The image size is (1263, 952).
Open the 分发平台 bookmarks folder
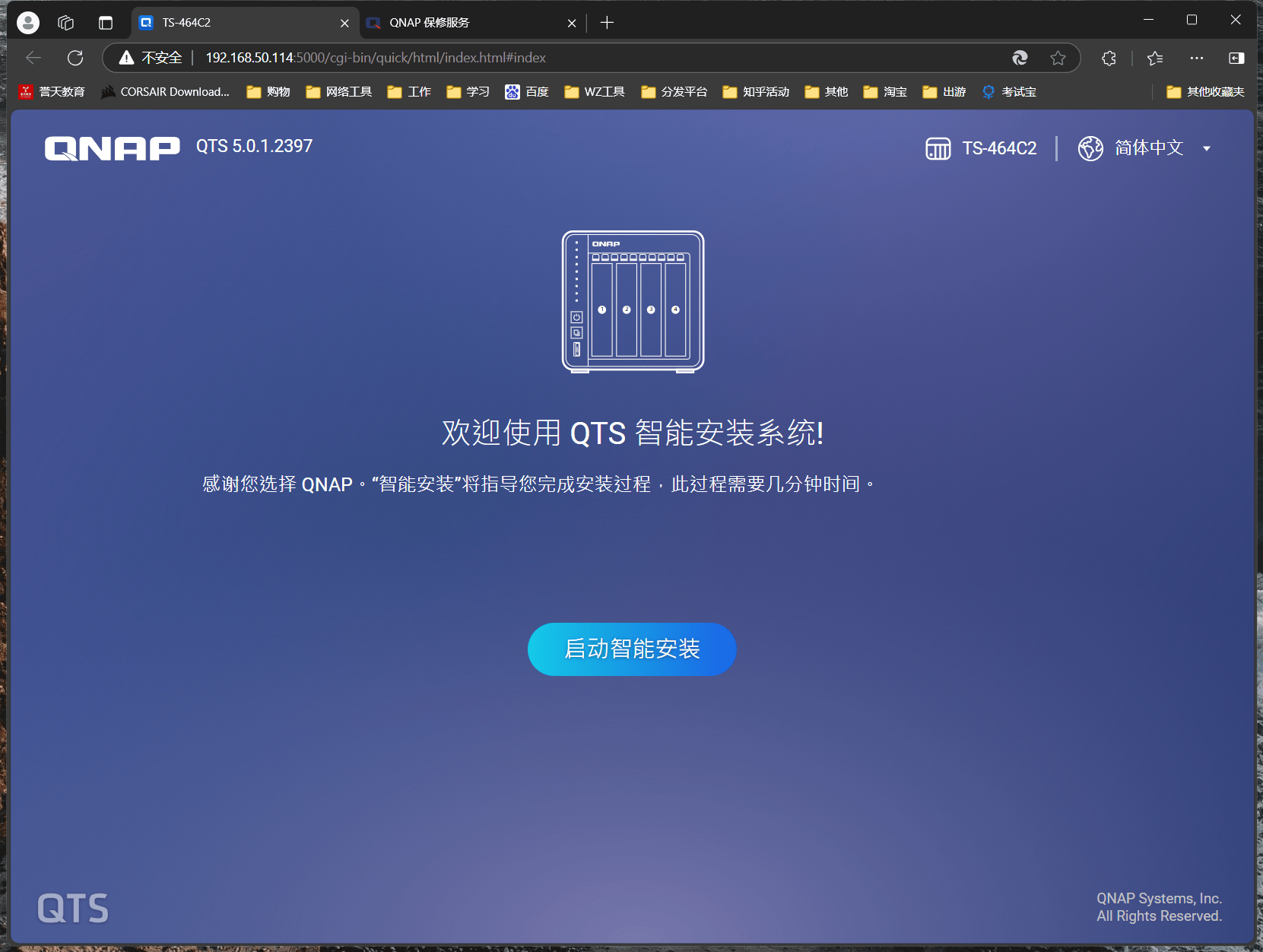(674, 92)
